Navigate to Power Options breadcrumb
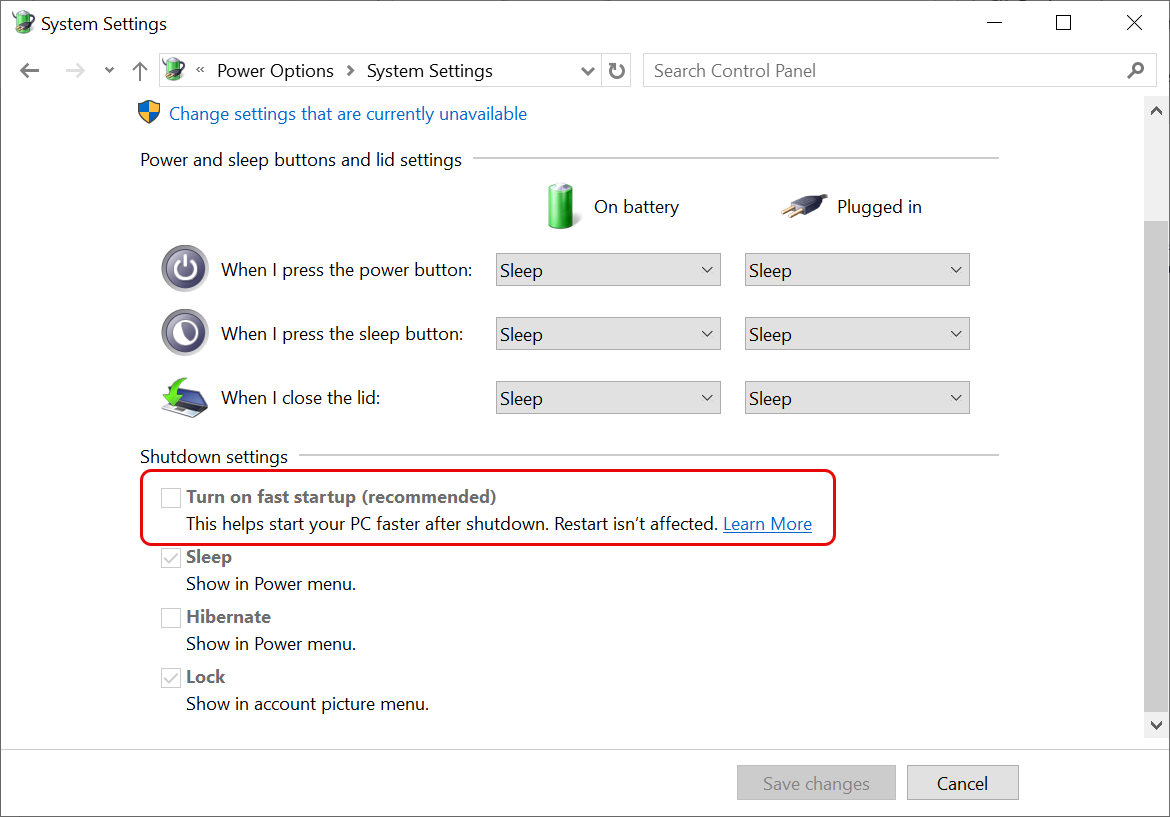Screen dimensions: 1170x817 click(x=275, y=71)
